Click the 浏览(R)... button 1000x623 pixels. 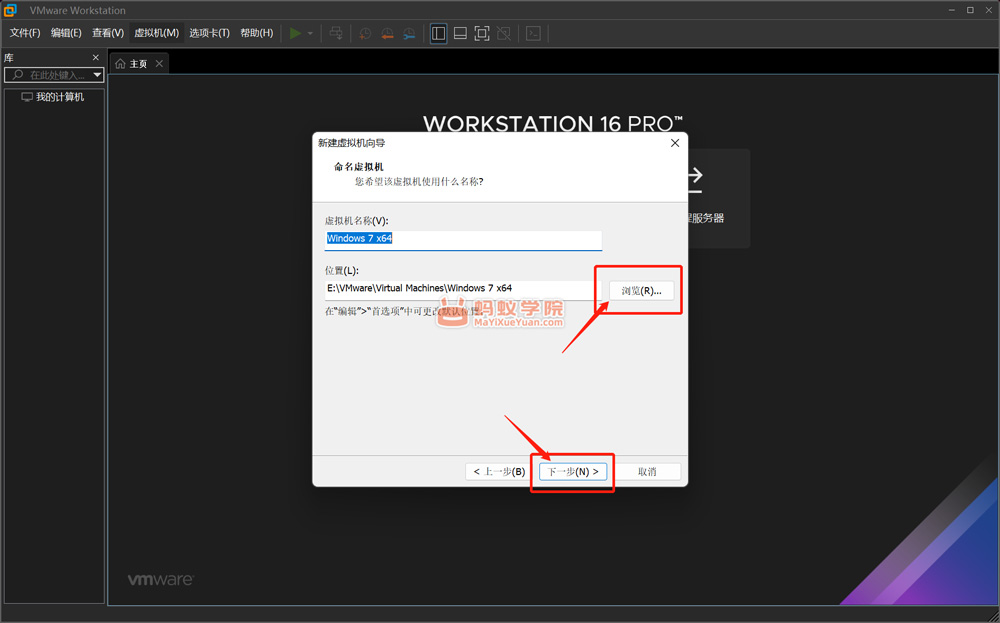pyautogui.click(x=642, y=291)
